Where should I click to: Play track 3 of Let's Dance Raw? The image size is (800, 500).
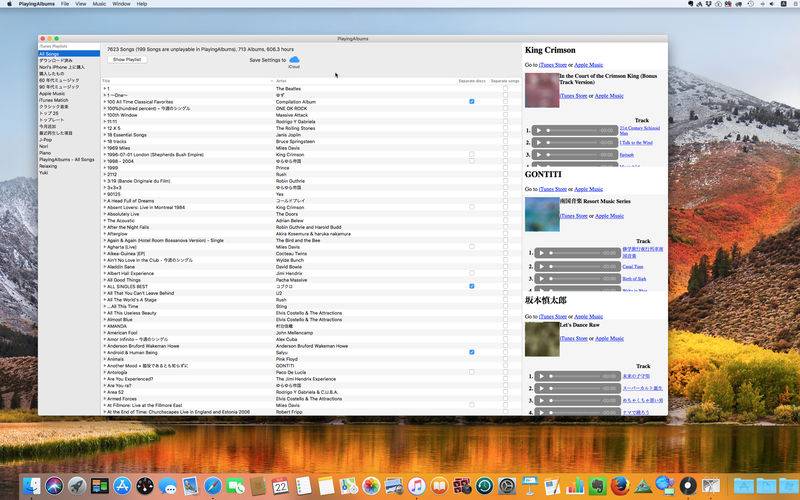[x=541, y=401]
